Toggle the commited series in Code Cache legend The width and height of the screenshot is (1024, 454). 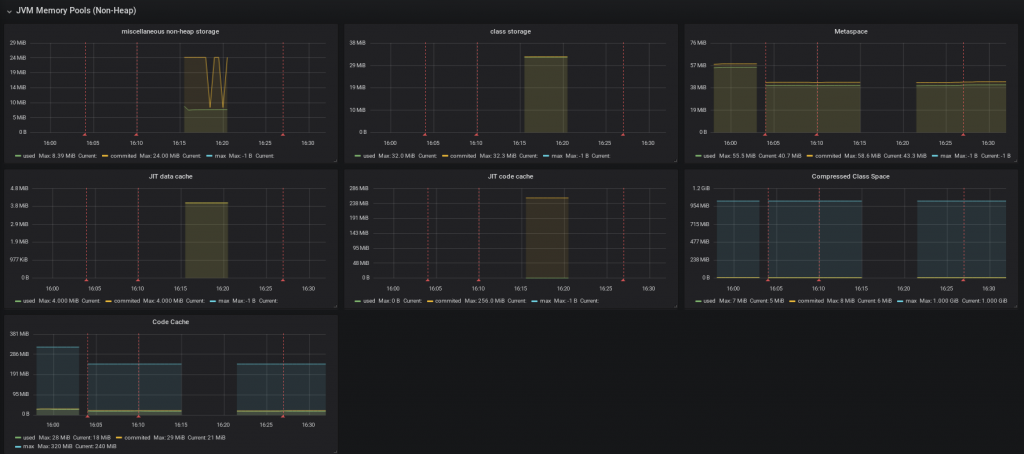pyautogui.click(x=136, y=437)
